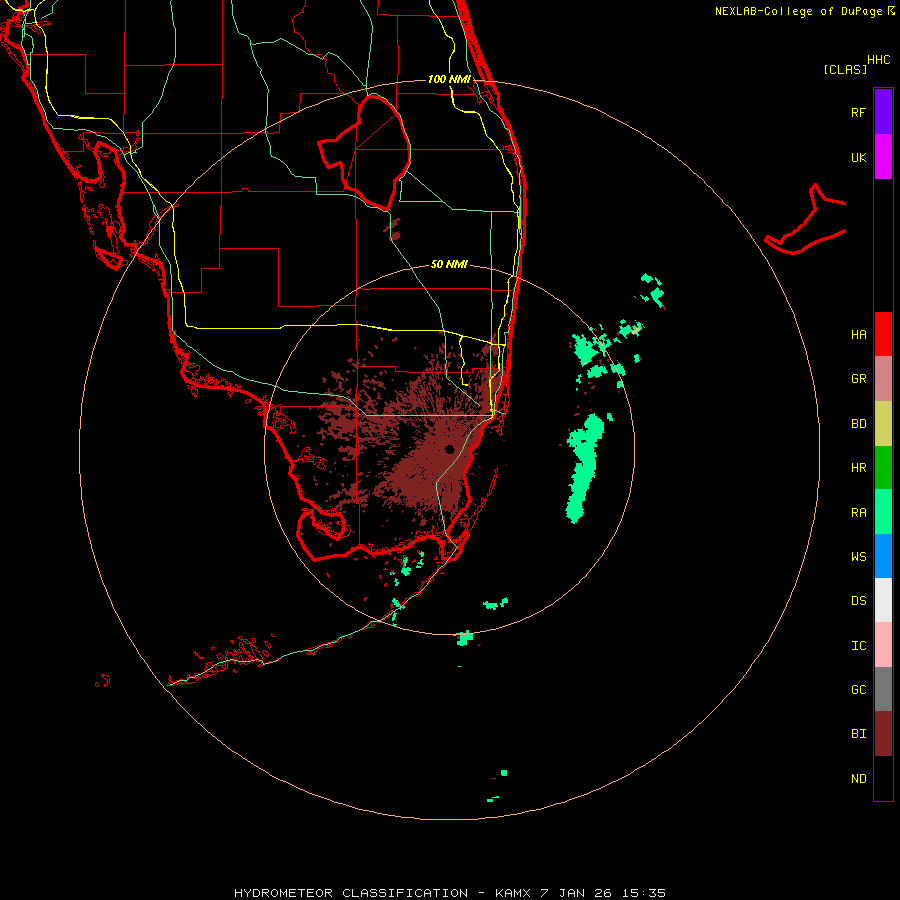Click the IC light pink legend swatch
900x900 pixels.
tap(883, 645)
